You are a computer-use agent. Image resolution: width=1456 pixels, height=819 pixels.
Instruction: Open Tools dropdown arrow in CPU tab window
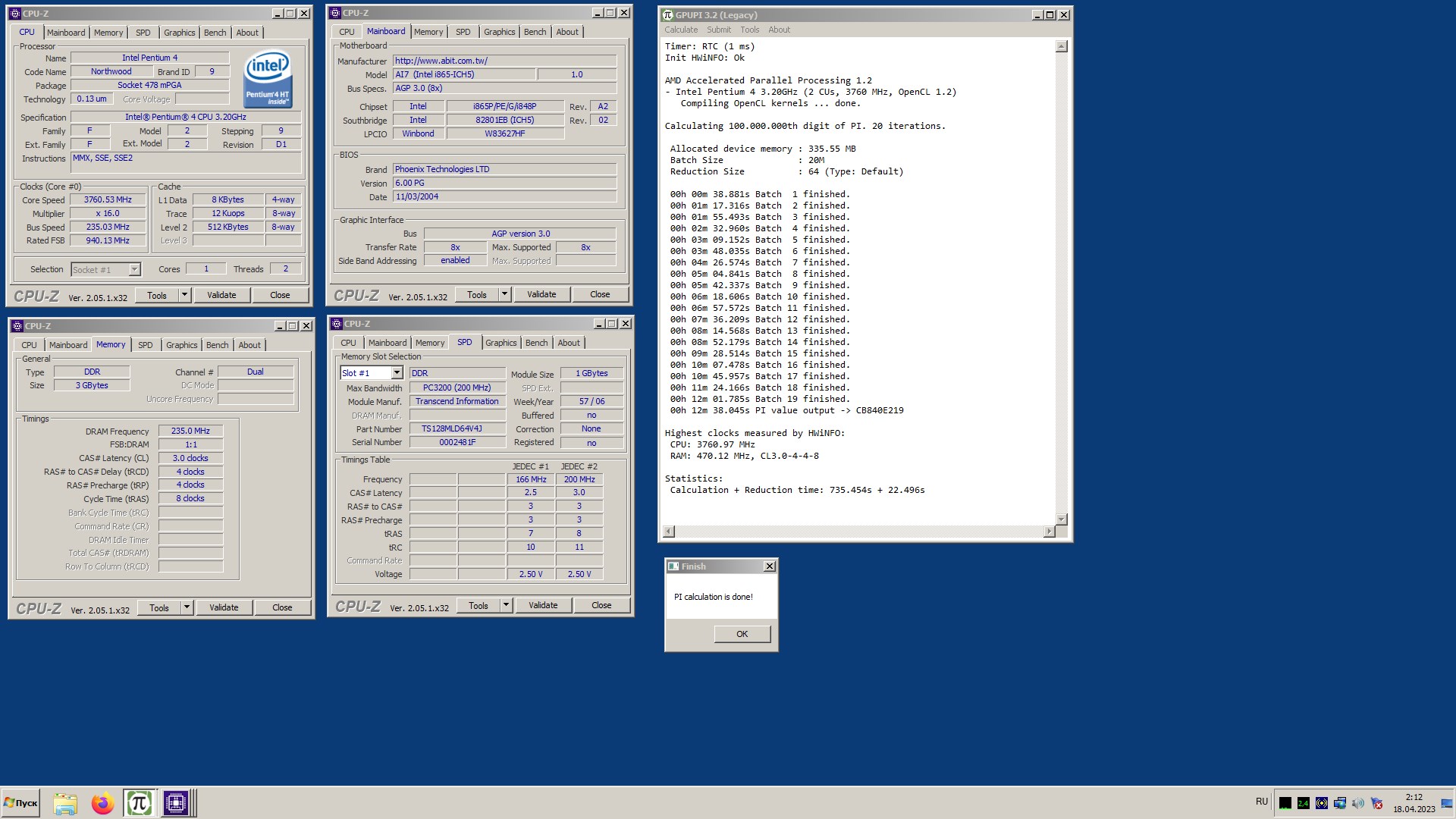pyautogui.click(x=184, y=296)
